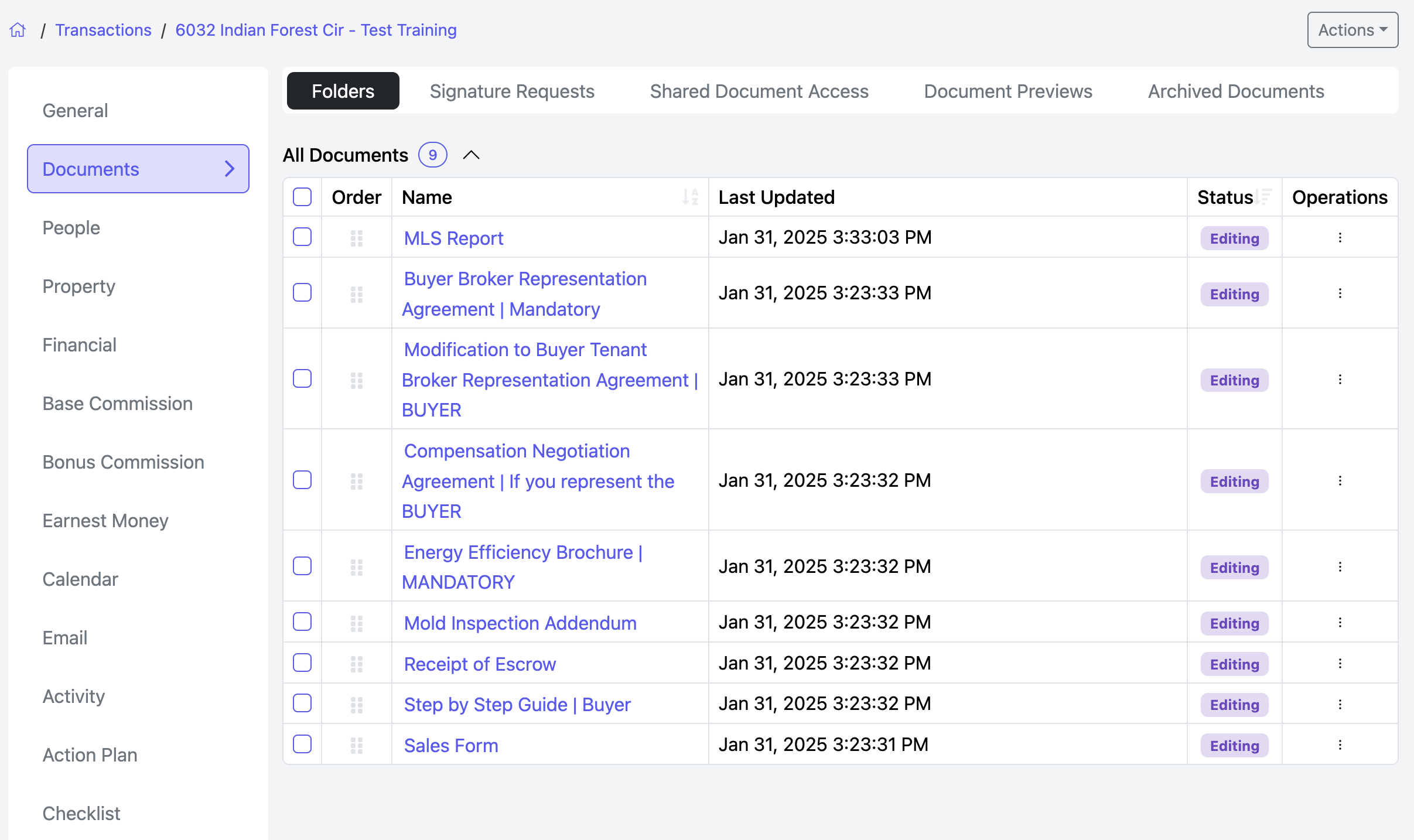Check the select-all checkbox in table header

302,197
